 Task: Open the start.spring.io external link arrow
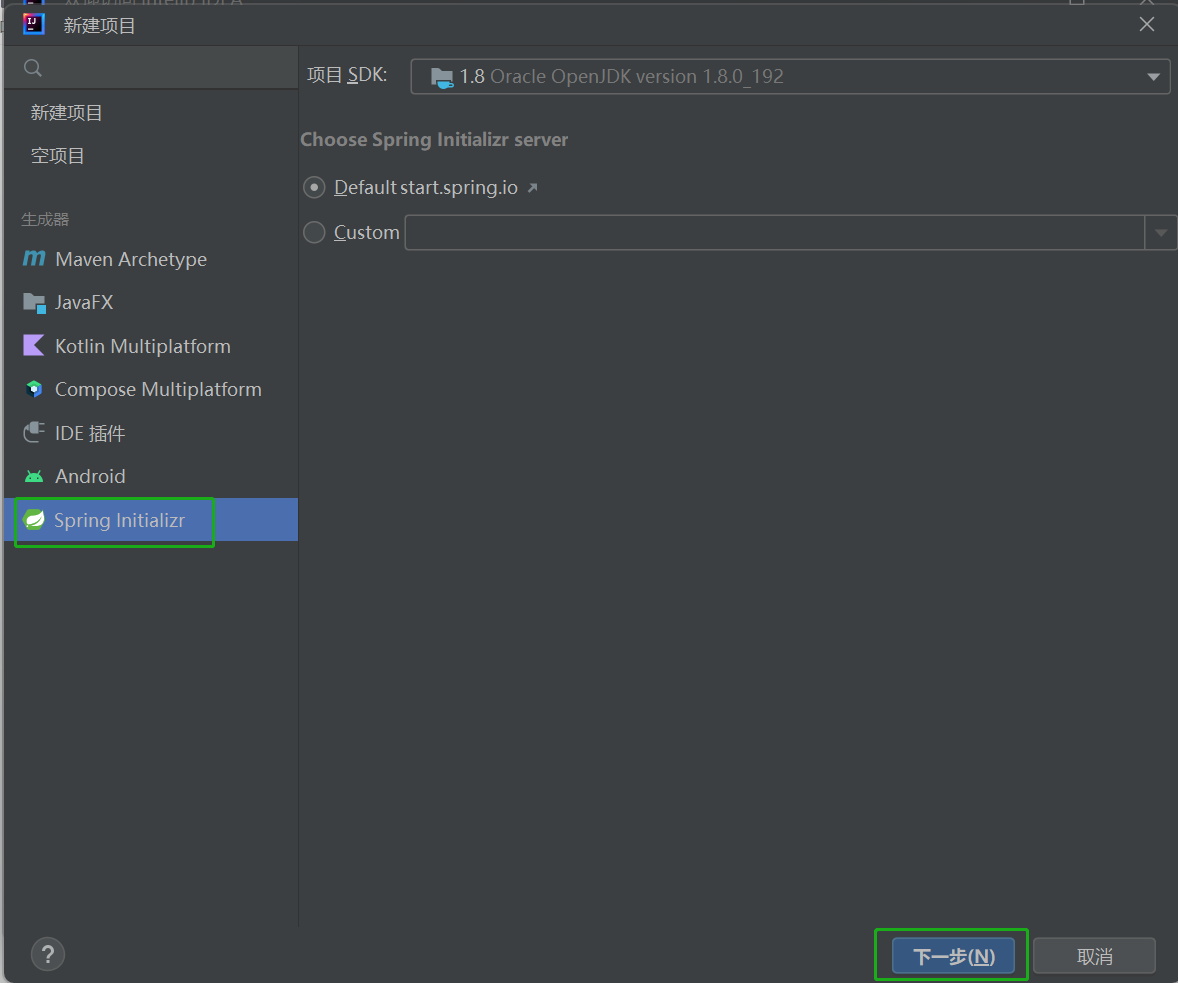pos(532,186)
